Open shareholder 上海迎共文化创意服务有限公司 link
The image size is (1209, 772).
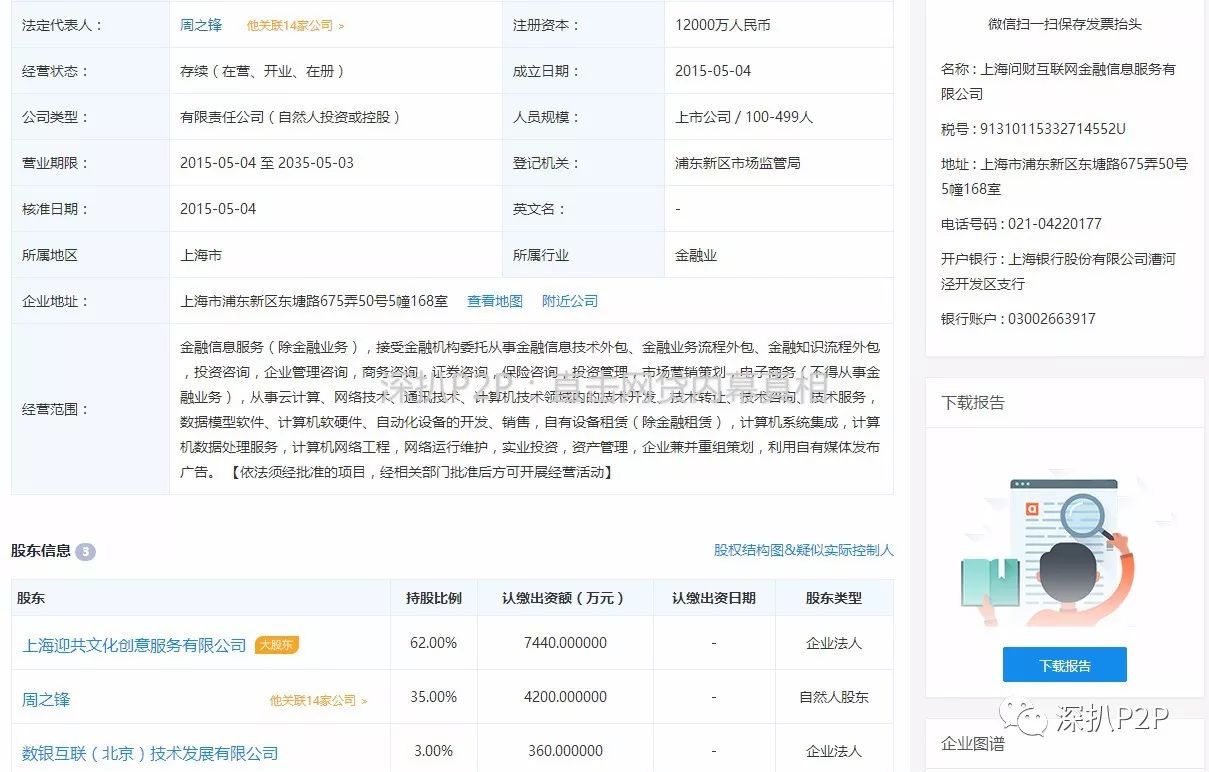coord(134,645)
